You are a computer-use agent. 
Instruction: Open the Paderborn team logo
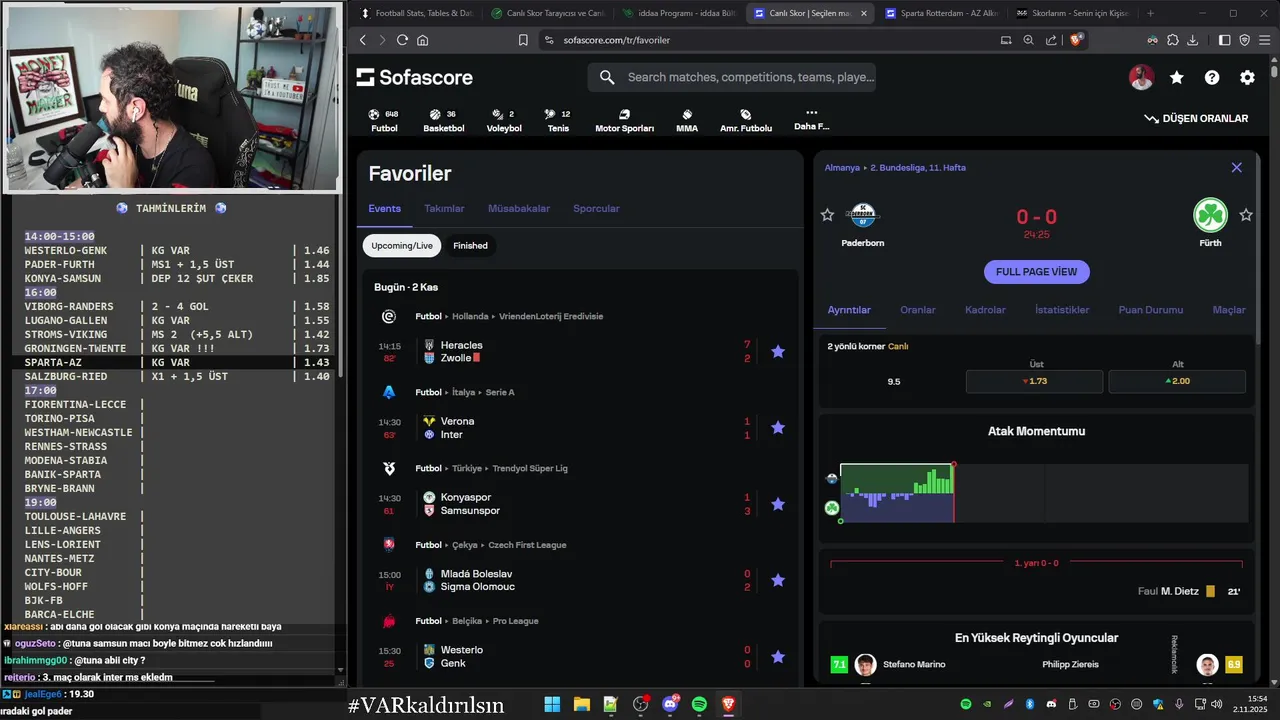[862, 215]
